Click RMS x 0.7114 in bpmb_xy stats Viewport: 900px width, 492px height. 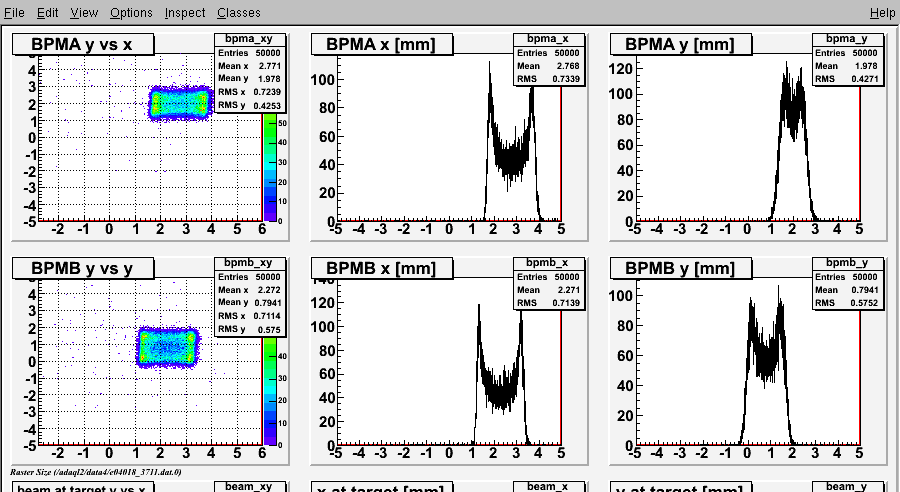(249, 316)
